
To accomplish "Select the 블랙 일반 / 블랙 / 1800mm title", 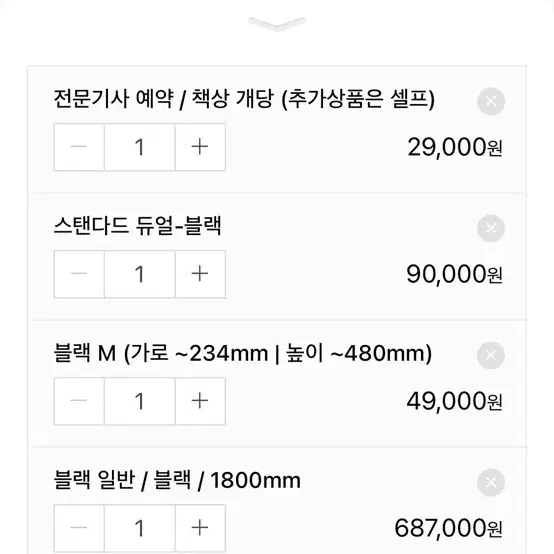I will [x=177, y=480].
